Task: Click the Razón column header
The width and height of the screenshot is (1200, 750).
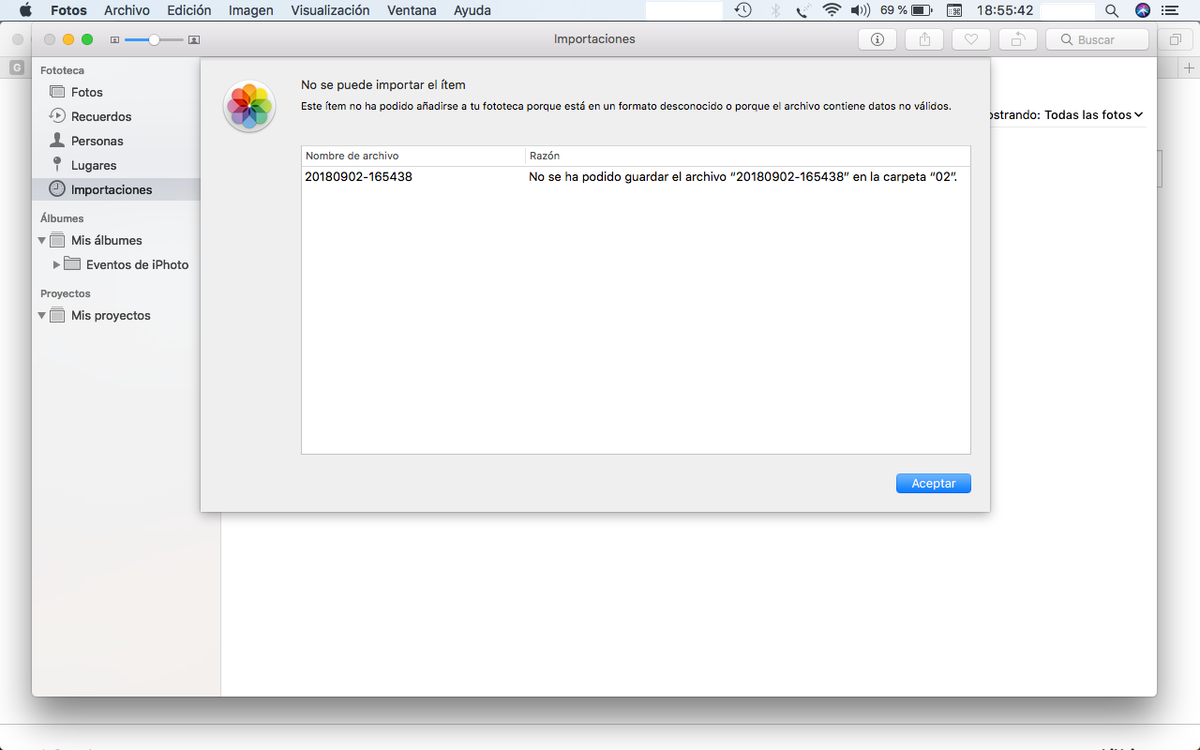Action: tap(545, 156)
